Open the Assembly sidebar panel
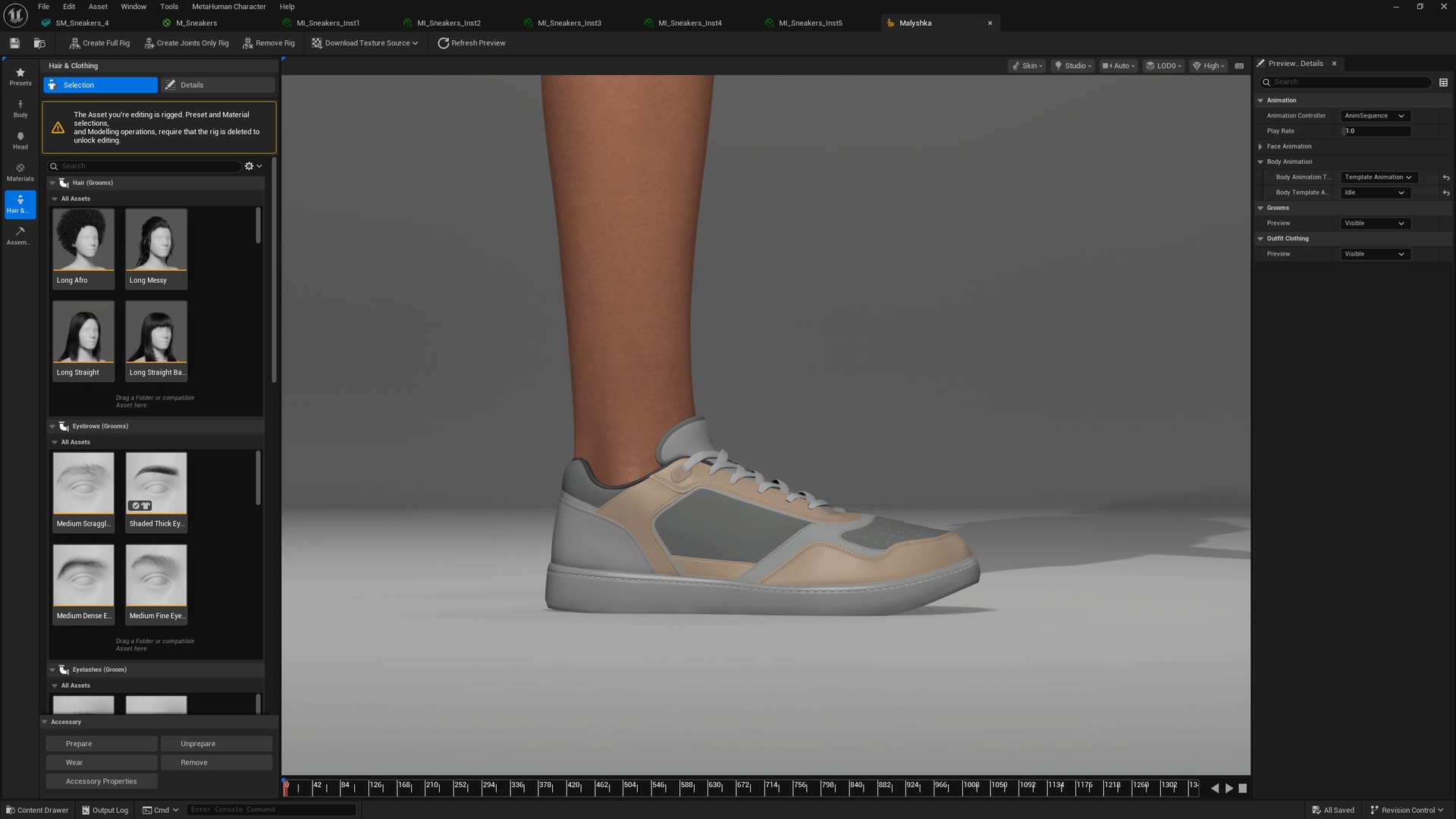 20,236
